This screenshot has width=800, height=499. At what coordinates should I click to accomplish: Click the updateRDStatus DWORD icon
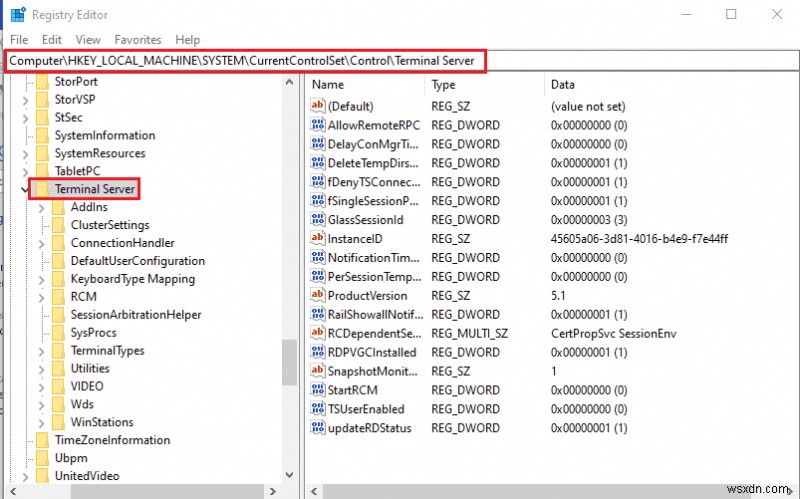[317, 427]
